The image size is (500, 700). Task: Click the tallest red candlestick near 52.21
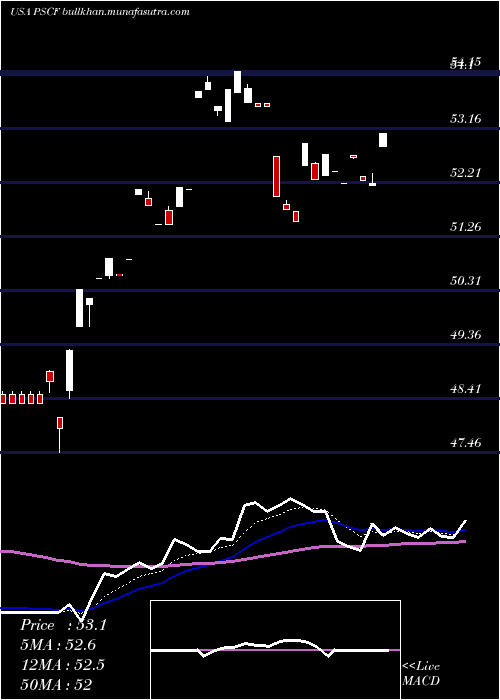(x=276, y=176)
